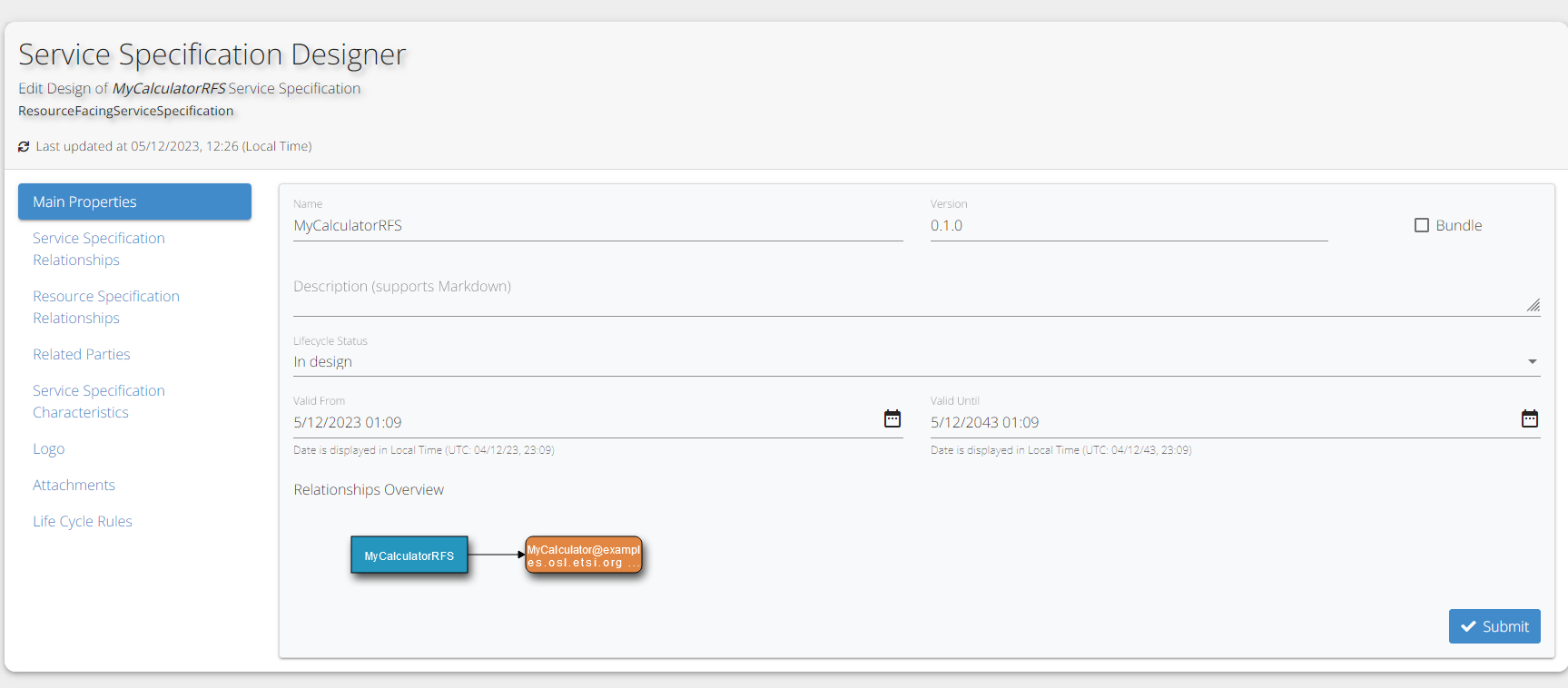Open the Attachments section
Image resolution: width=1568 pixels, height=688 pixels.
click(x=74, y=485)
